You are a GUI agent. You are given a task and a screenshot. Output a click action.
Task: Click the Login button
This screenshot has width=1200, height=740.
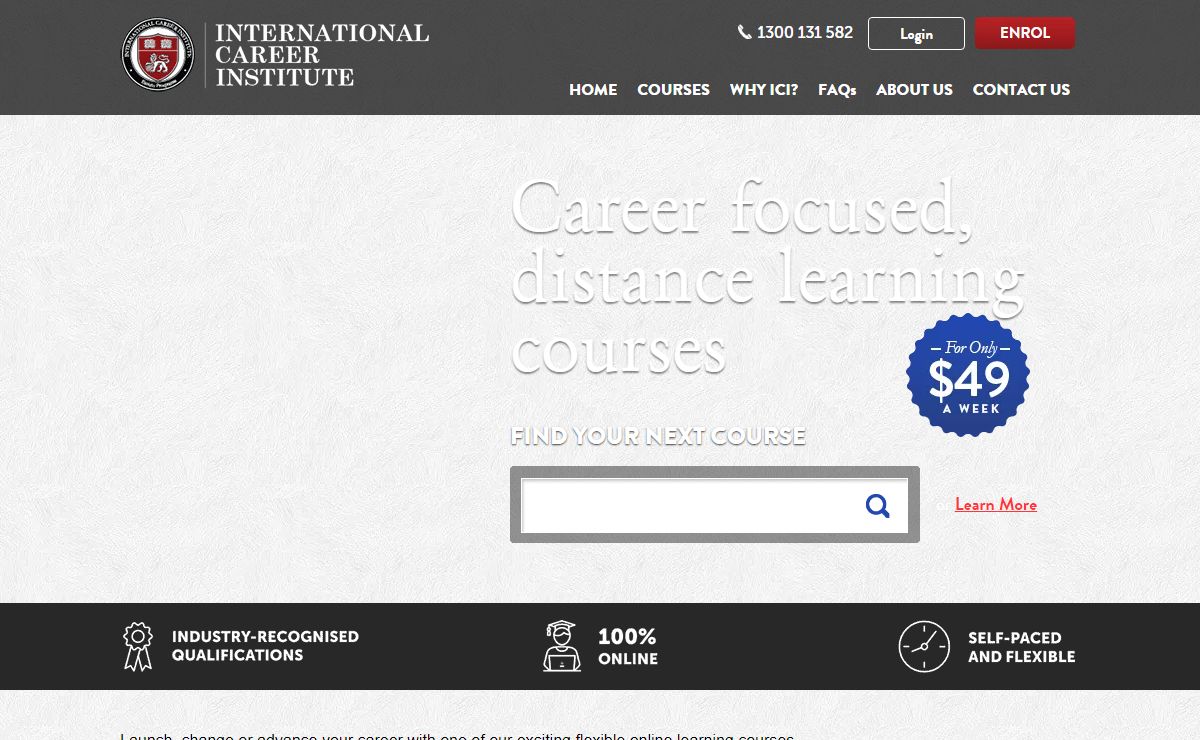(916, 33)
